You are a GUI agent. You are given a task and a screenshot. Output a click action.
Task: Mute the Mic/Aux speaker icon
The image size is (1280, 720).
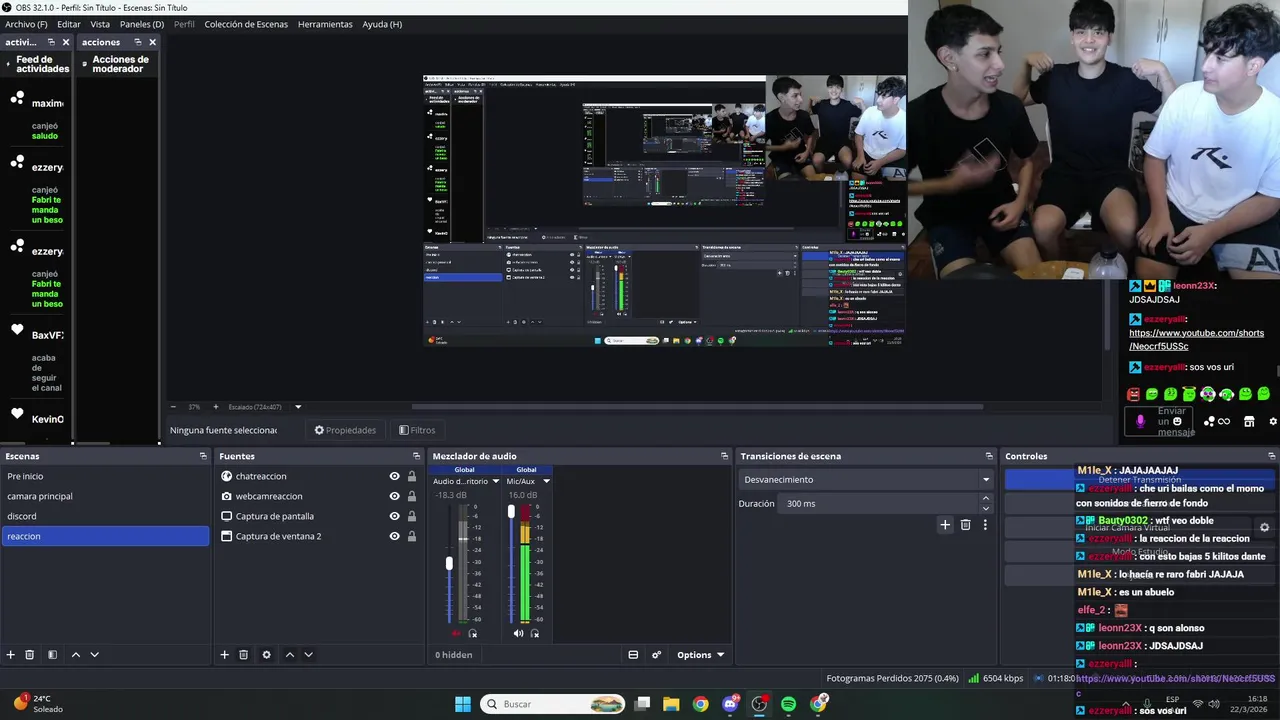tap(518, 633)
